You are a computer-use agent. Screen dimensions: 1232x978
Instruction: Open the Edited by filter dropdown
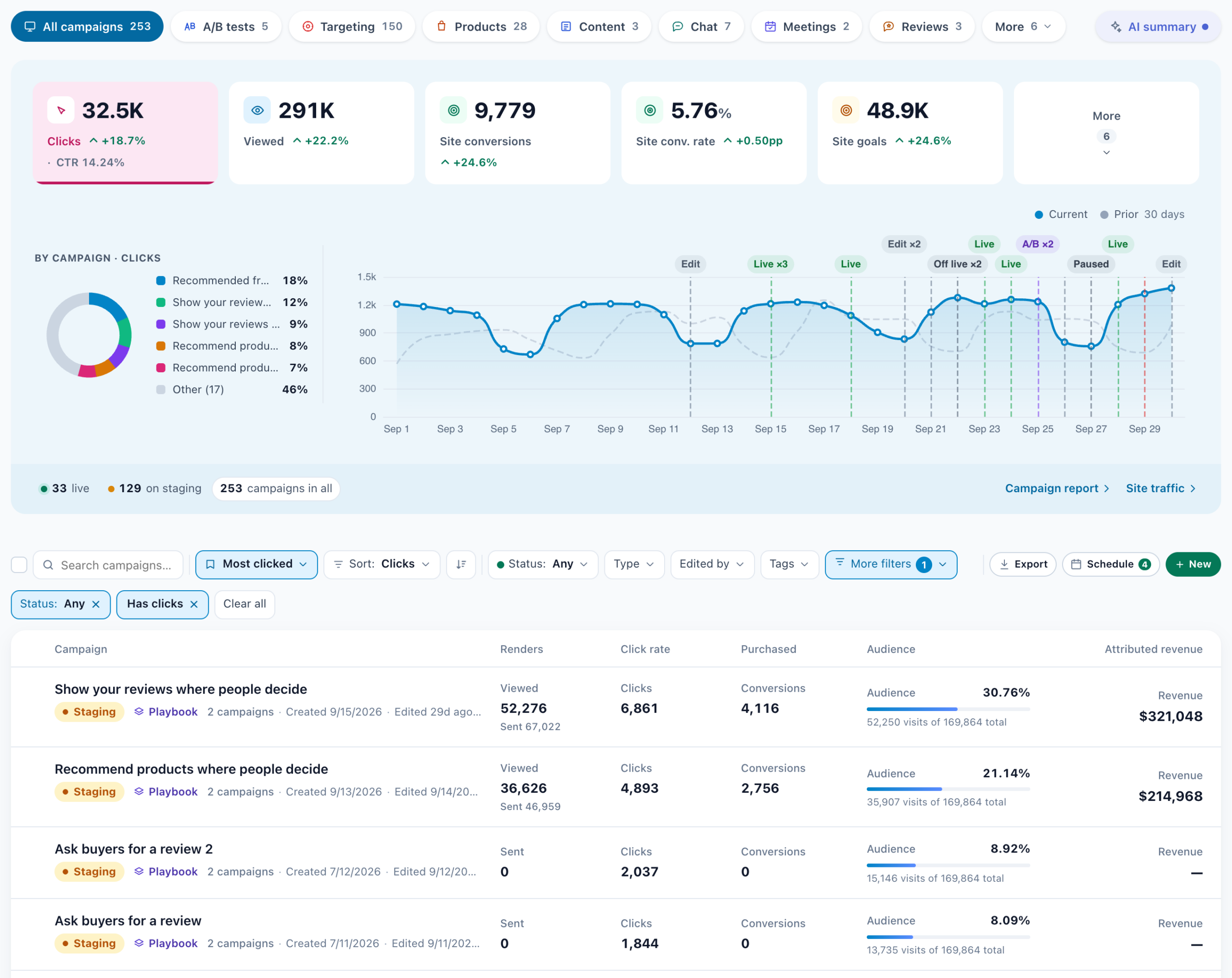click(x=712, y=564)
